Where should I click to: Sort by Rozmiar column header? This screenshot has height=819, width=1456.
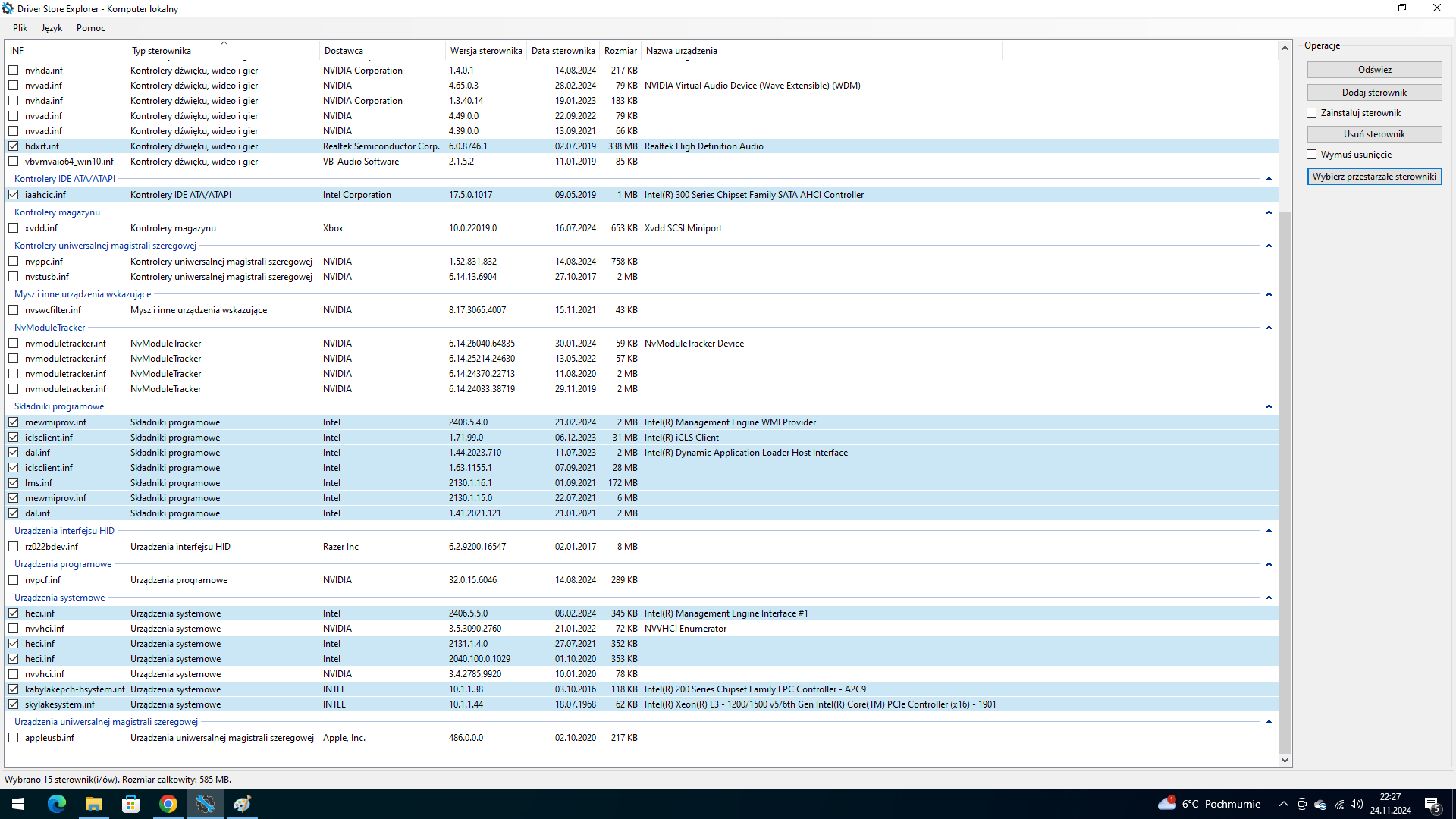[620, 51]
